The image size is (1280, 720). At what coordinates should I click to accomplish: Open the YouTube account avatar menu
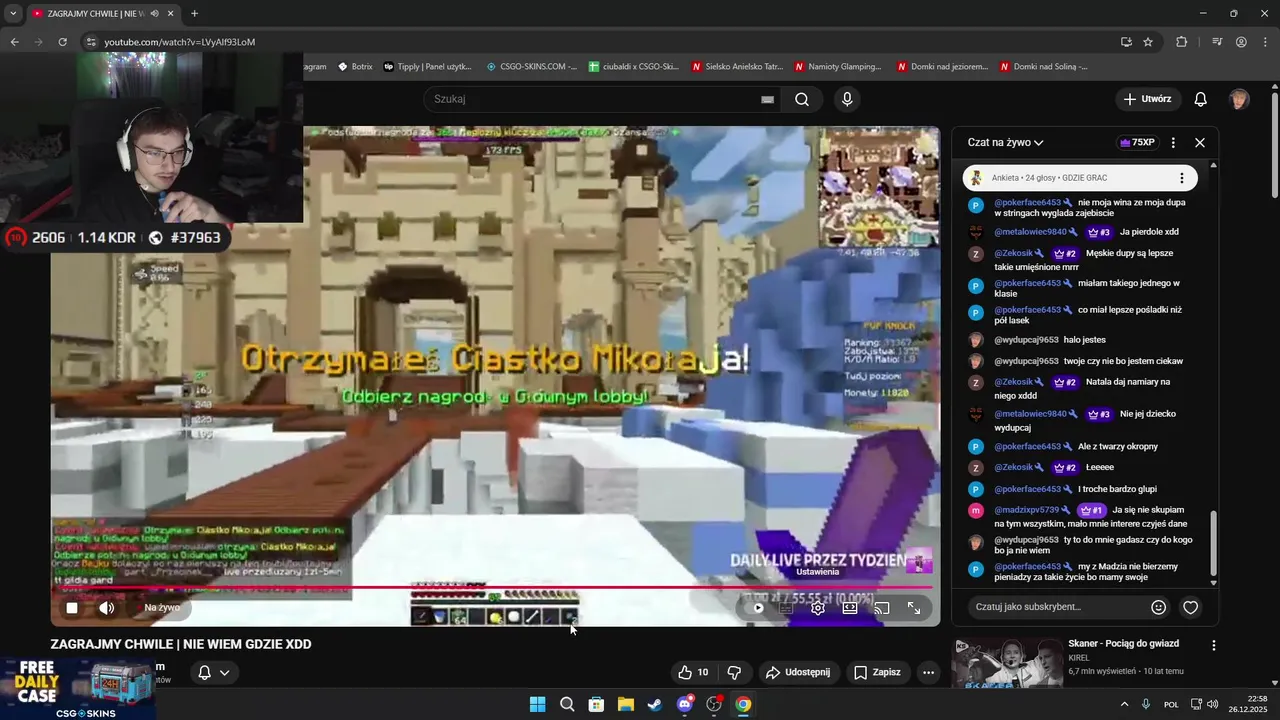[x=1239, y=99]
